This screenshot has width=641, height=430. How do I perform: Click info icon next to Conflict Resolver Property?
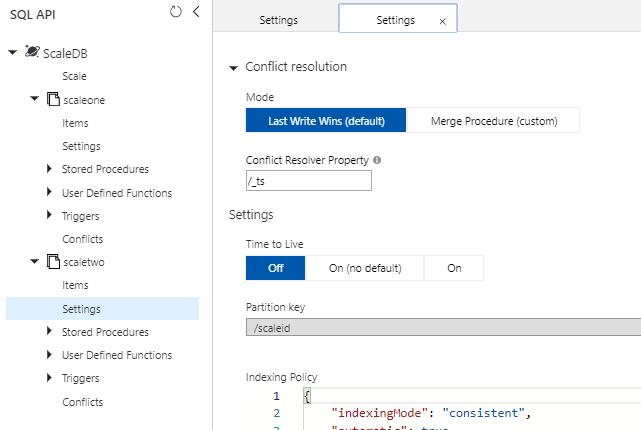click(x=377, y=160)
